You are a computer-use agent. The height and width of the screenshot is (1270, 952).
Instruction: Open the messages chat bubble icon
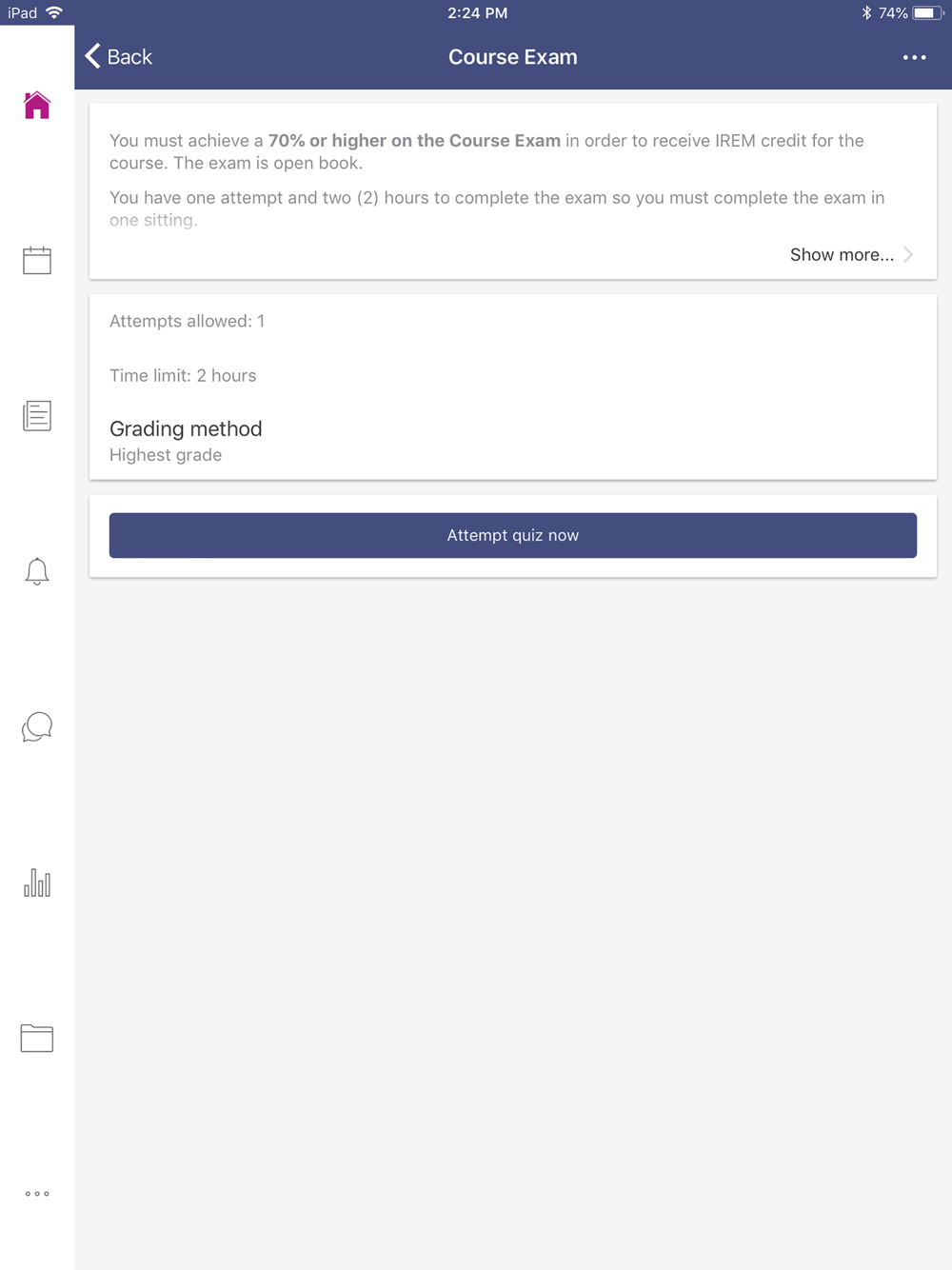tap(37, 727)
